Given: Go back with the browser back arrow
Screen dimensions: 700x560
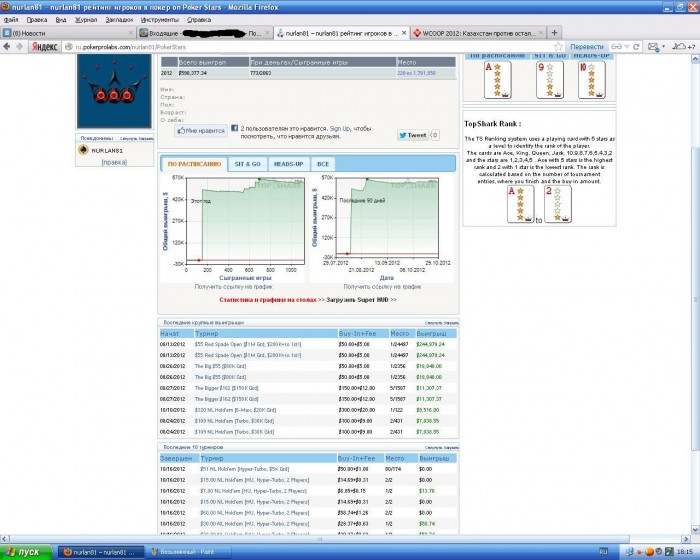Looking at the screenshot, I should coord(7,46).
